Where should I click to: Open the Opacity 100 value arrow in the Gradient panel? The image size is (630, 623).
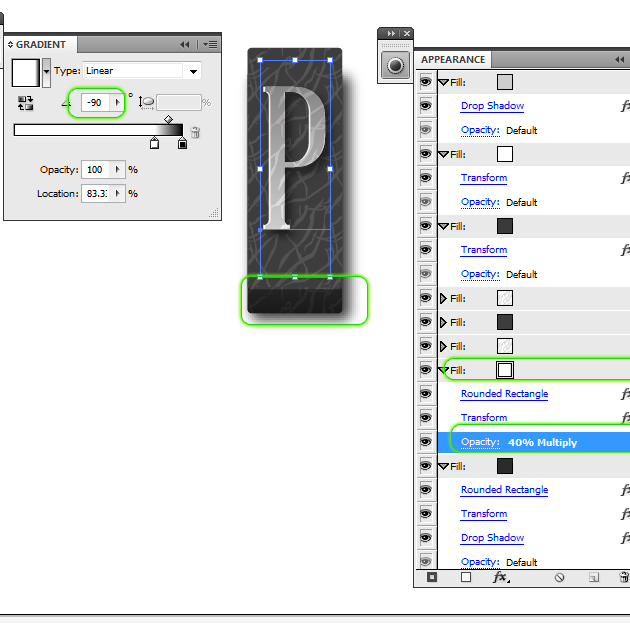click(117, 170)
